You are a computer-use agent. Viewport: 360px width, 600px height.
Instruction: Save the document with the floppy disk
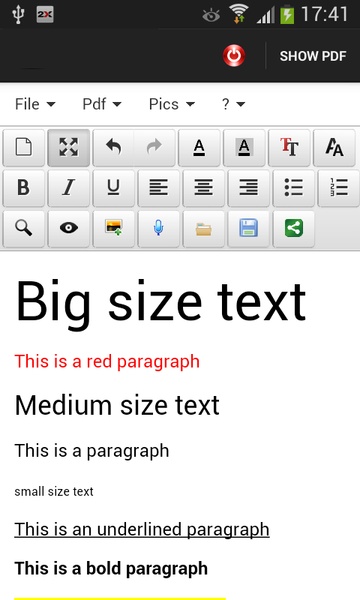click(x=249, y=228)
